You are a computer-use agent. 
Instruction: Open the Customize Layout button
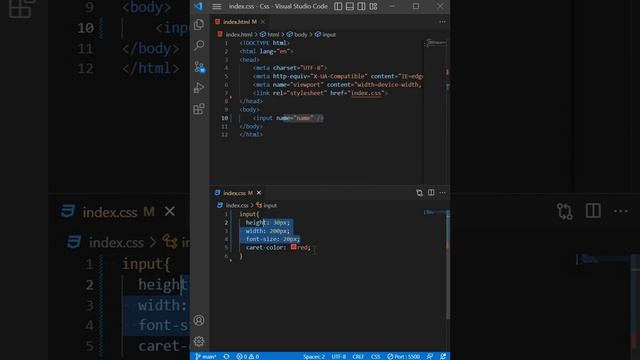click(x=373, y=7)
